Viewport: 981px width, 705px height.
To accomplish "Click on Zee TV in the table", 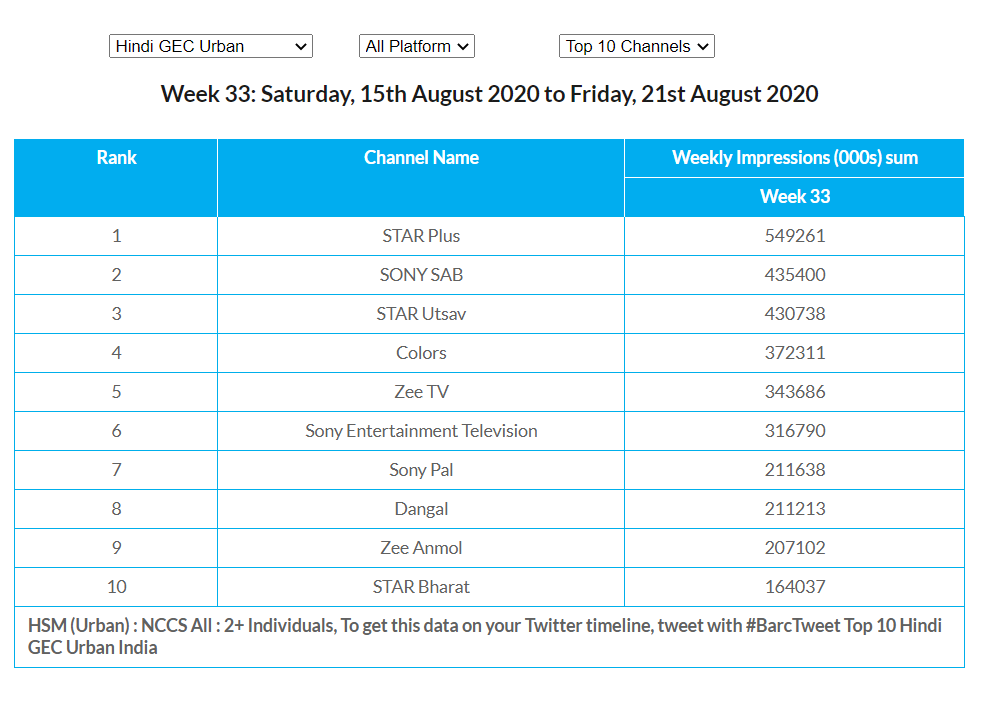I will 421,392.
